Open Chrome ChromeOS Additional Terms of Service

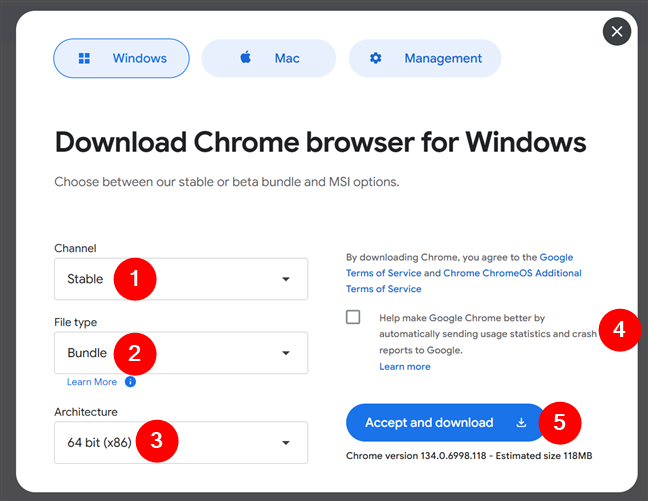tap(512, 273)
